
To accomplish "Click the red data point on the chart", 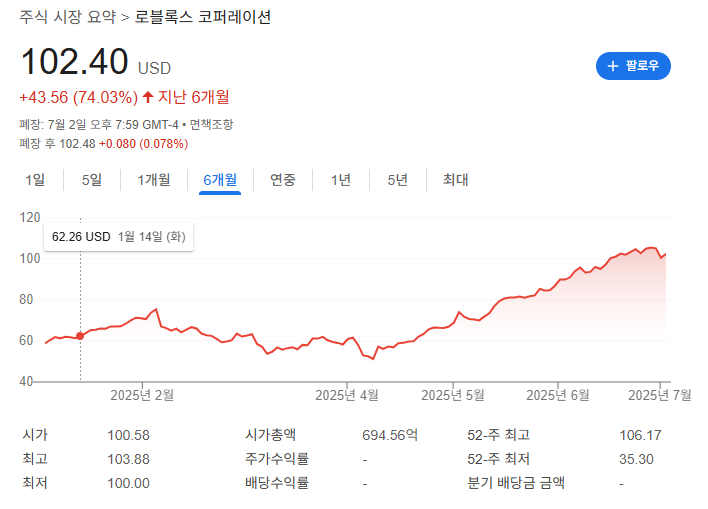I will tap(80, 336).
